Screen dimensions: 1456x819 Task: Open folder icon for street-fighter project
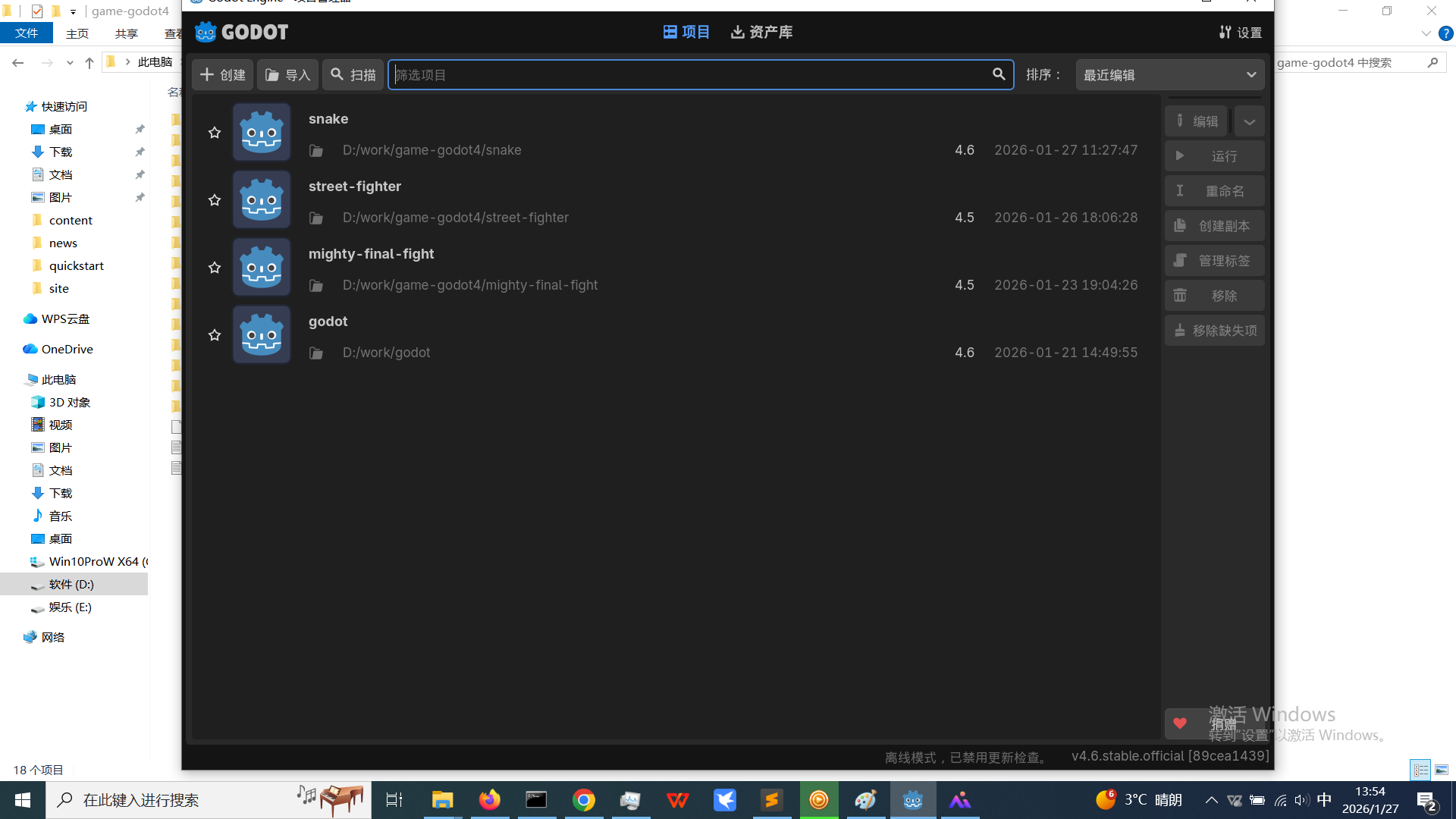click(x=316, y=218)
